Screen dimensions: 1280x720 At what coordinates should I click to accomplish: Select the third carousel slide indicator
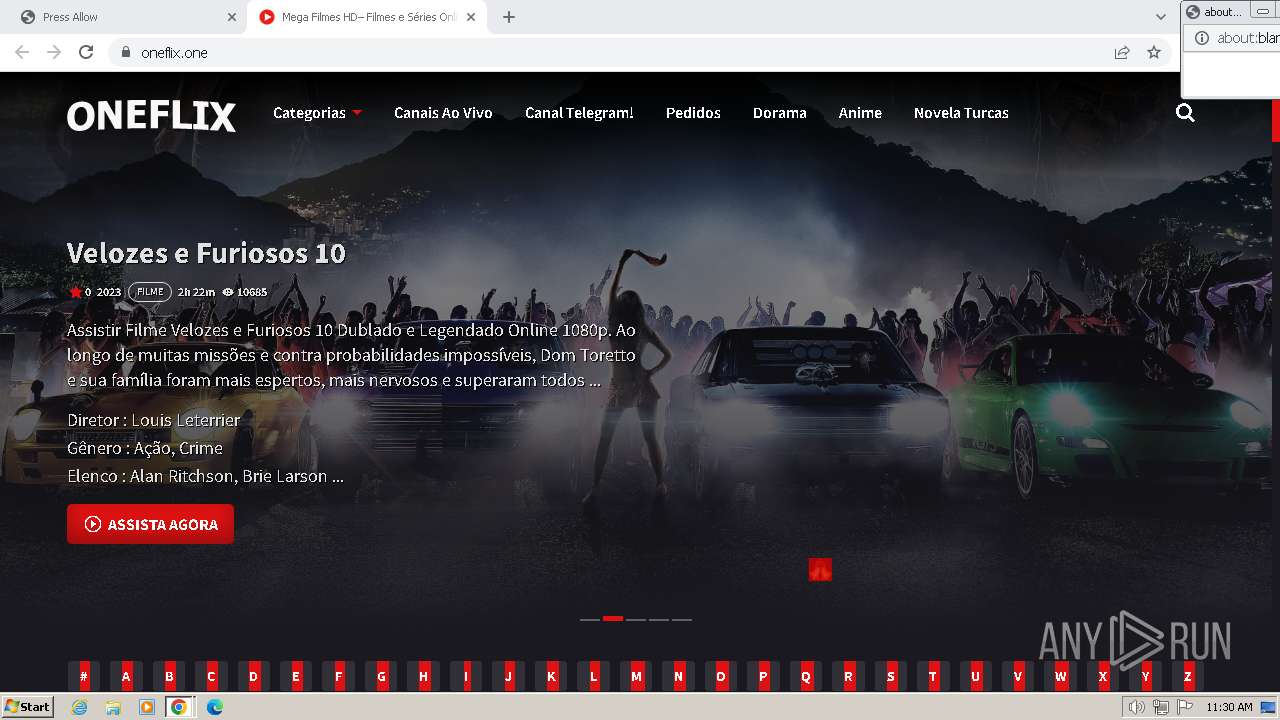click(x=636, y=619)
